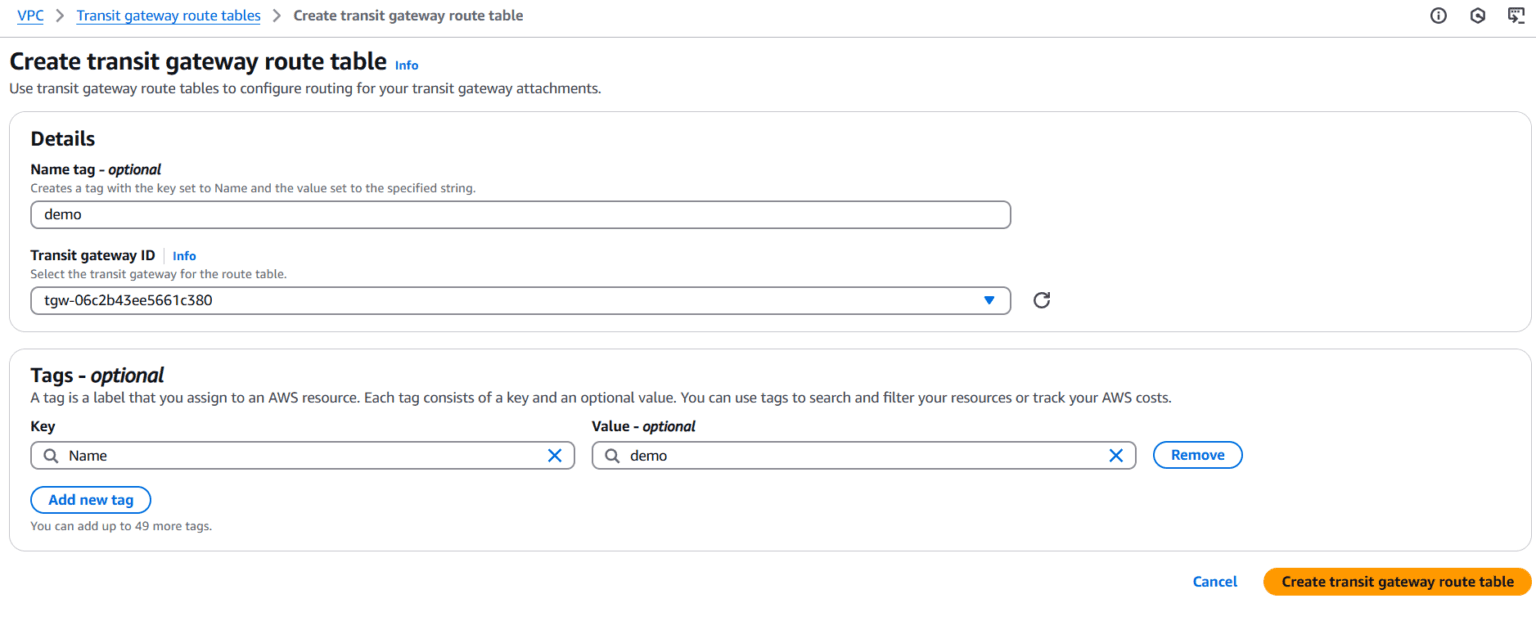Open the Amazon Q assistant hexagon icon
Viewport: 1536px width, 621px height.
pyautogui.click(x=1477, y=15)
